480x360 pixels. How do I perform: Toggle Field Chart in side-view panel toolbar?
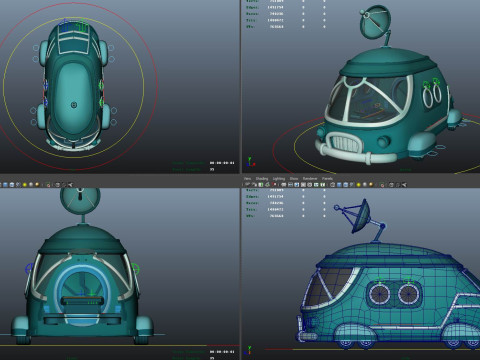pos(309,185)
